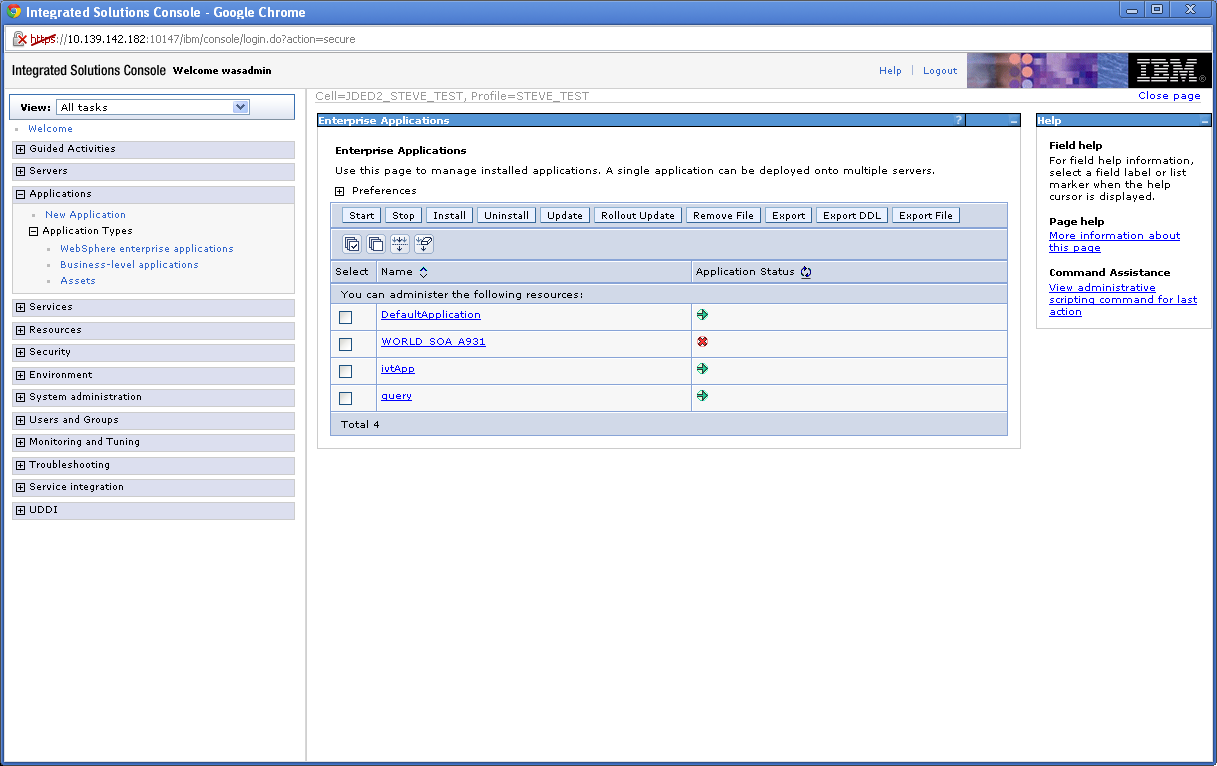Screen dimensions: 1217x766
Task: Open New Application in the navigation
Action: [x=85, y=215]
